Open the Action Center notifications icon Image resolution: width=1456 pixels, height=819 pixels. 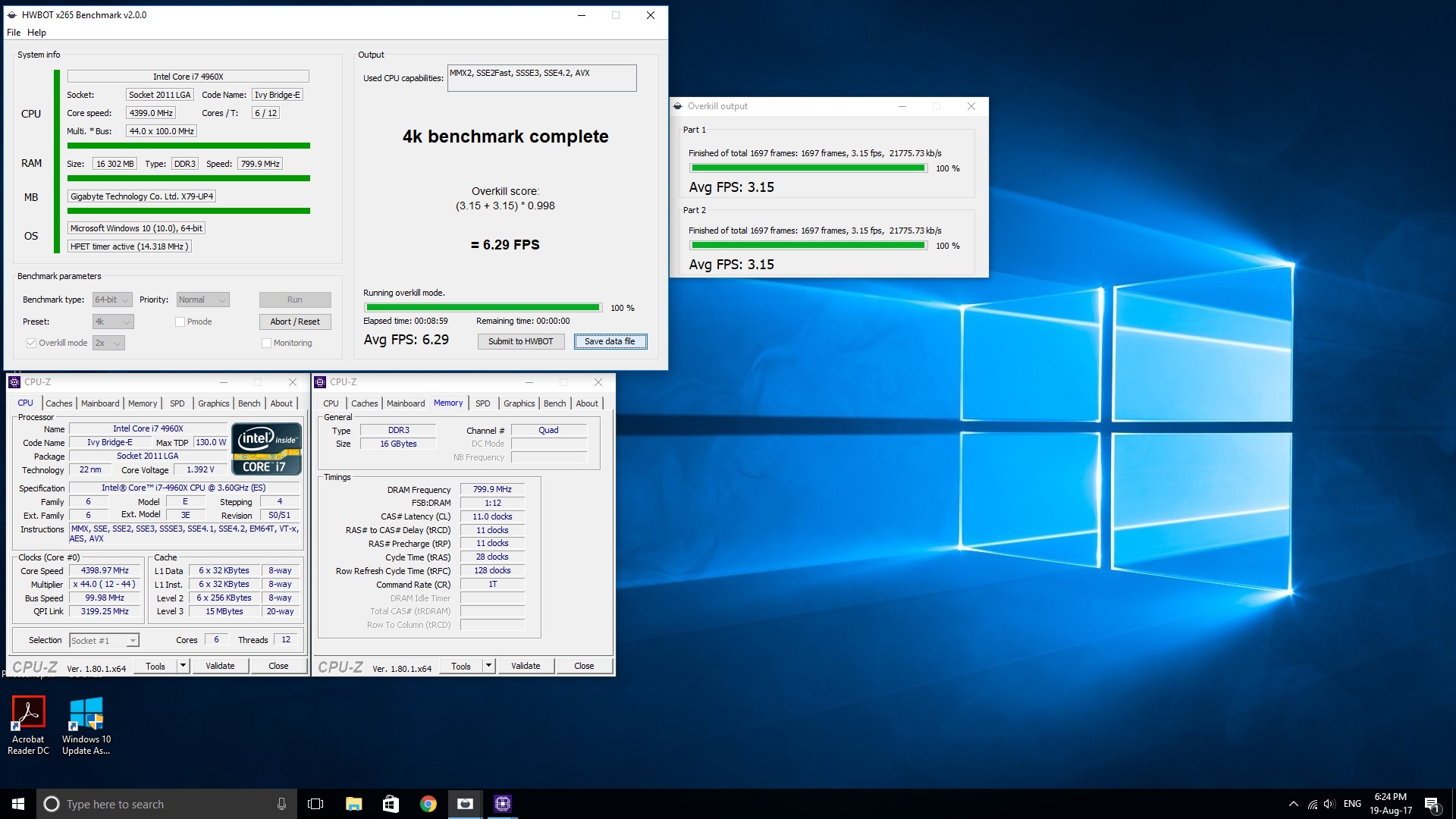coord(1432,804)
